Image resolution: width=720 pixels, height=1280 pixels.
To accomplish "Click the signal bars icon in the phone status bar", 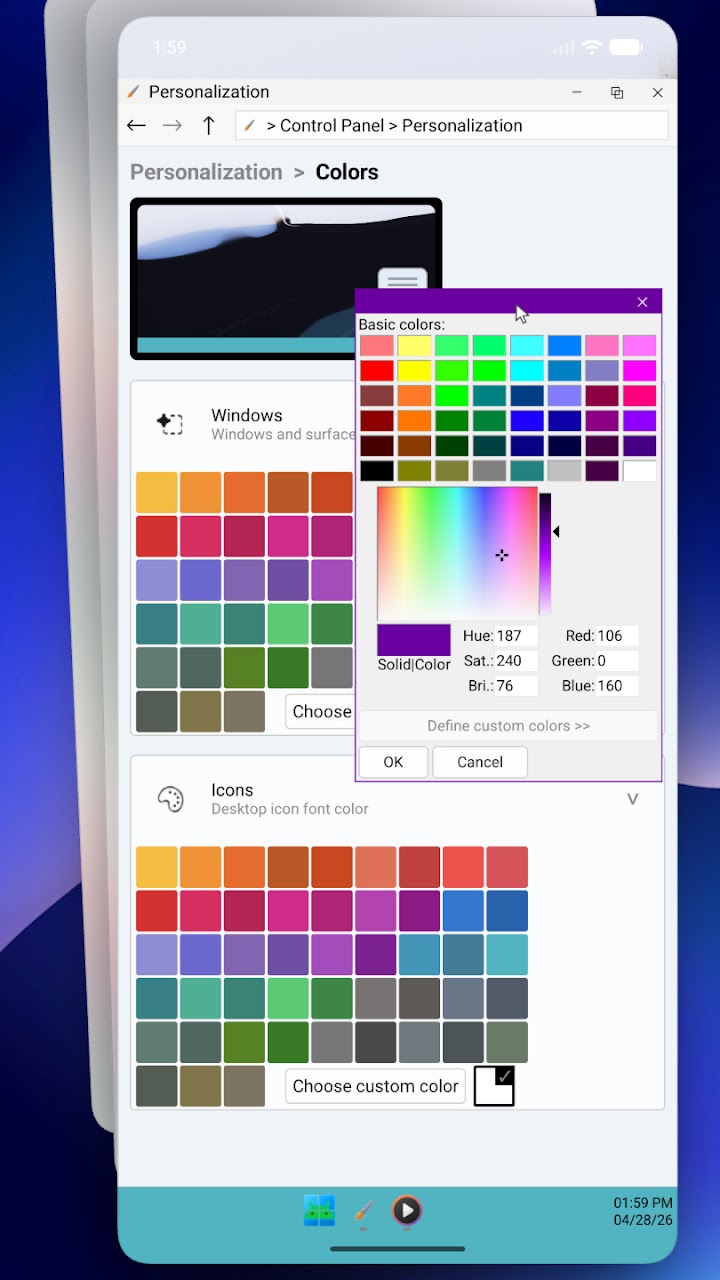I will pos(564,47).
